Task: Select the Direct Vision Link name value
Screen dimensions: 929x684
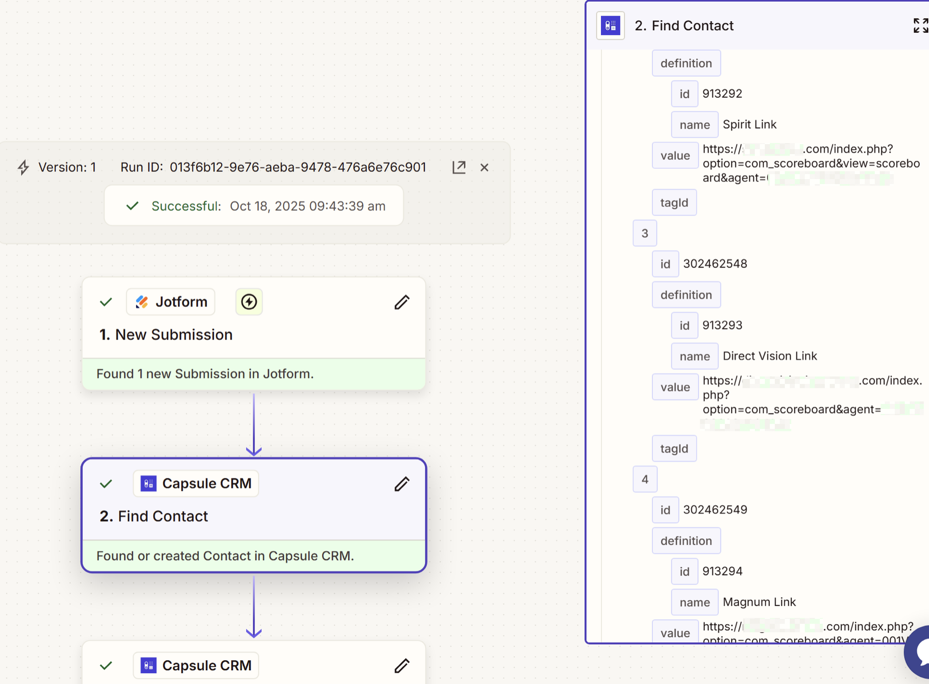Action: click(x=769, y=356)
